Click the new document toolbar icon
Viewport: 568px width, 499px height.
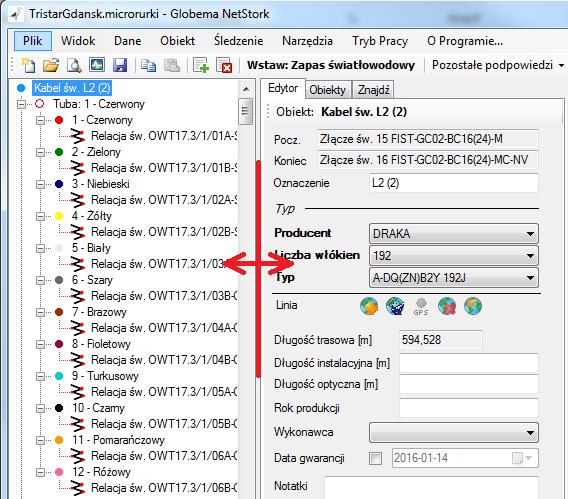click(x=28, y=66)
